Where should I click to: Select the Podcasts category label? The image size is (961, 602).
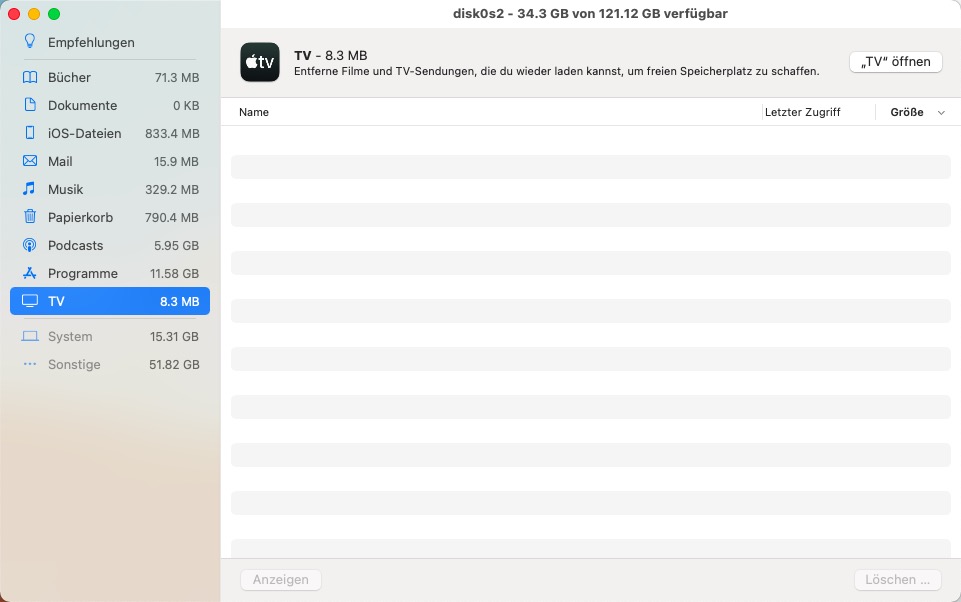coord(75,245)
